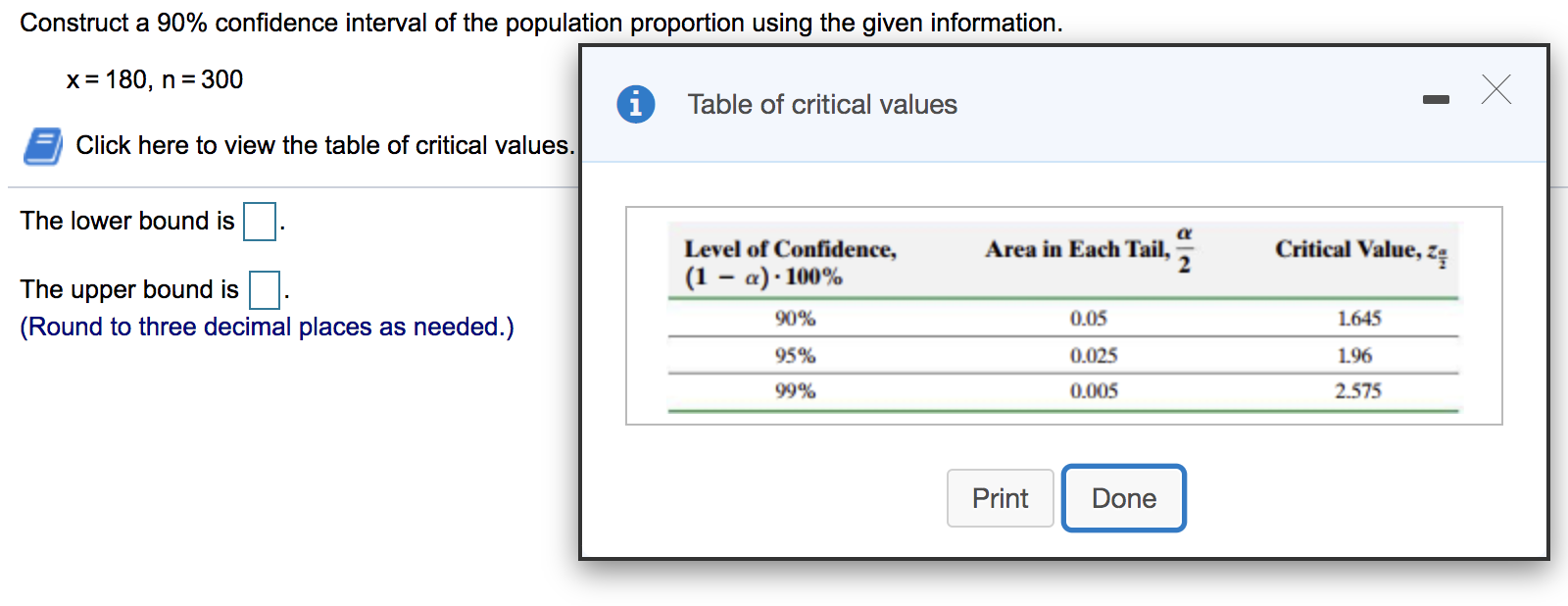Select the 90% confidence level cell

(x=795, y=319)
